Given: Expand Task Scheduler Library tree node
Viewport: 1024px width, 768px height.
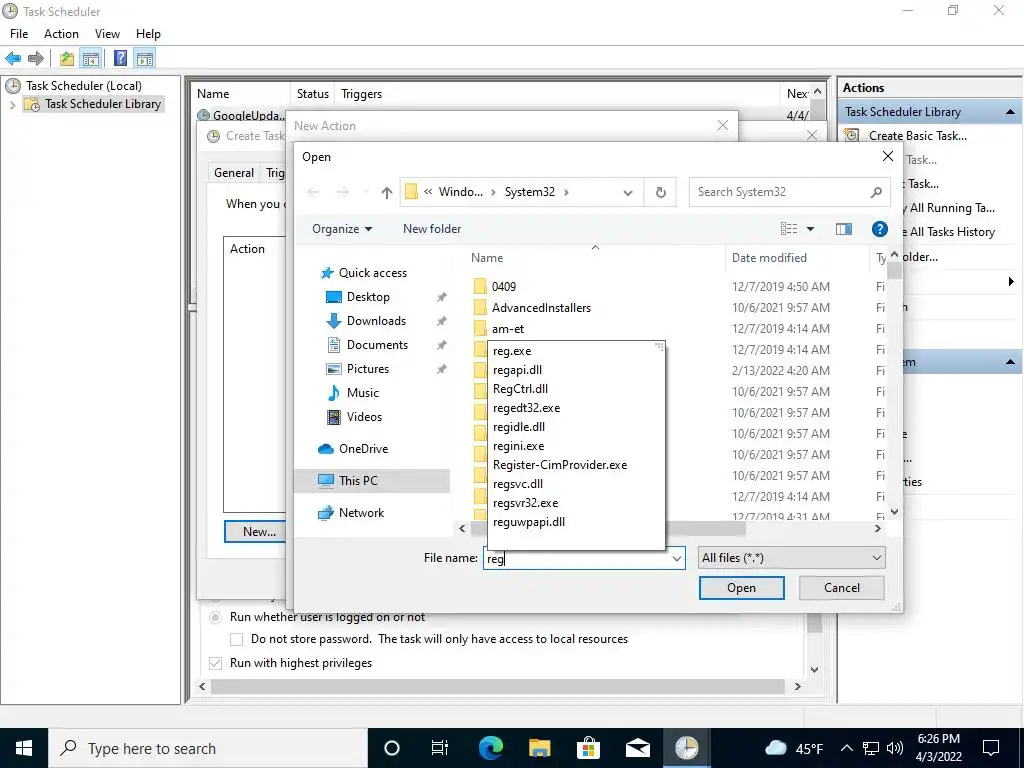Looking at the screenshot, I should 12,104.
